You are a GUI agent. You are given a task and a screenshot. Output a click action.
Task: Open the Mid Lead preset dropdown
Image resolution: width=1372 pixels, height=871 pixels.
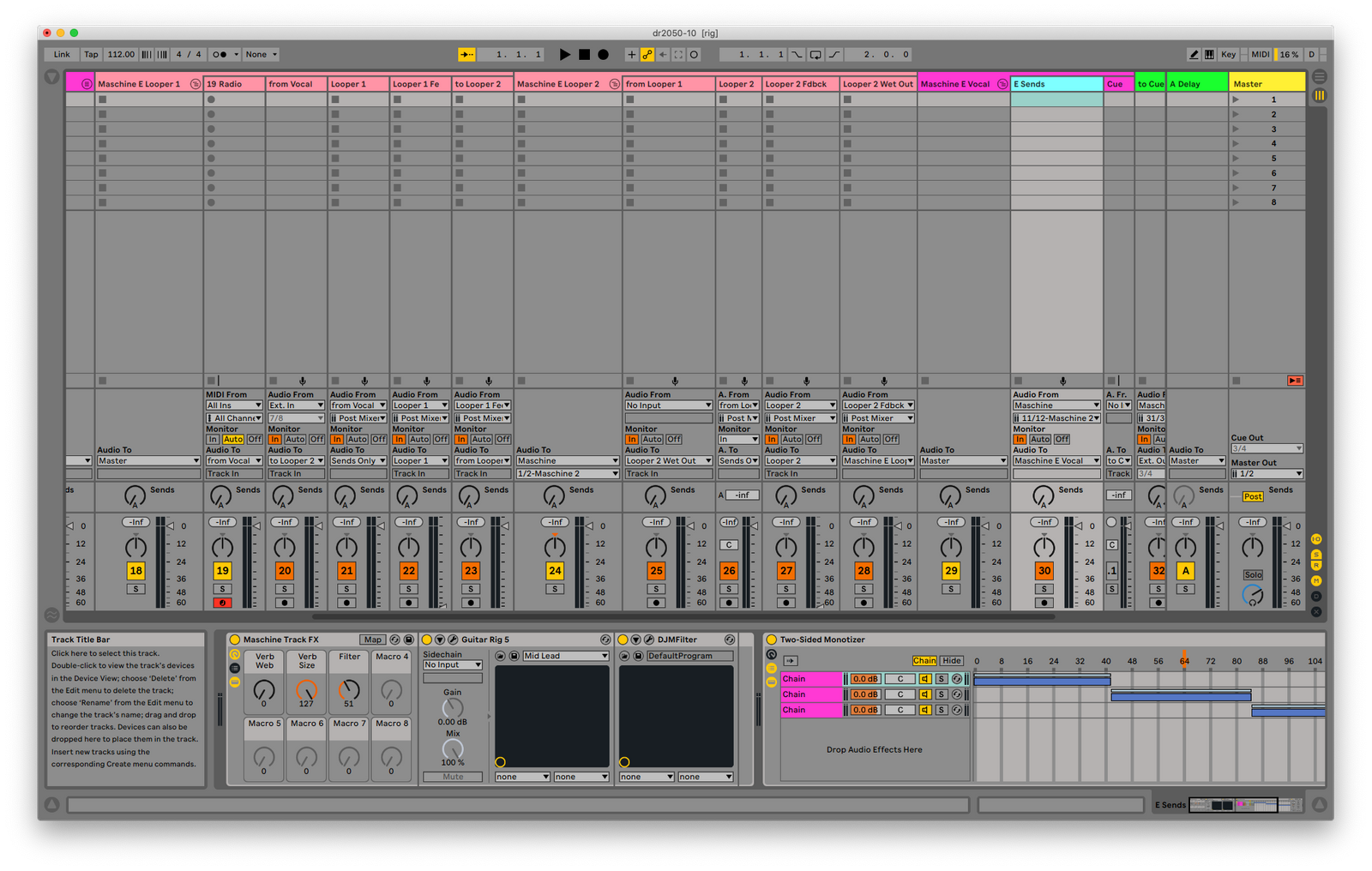(x=566, y=656)
